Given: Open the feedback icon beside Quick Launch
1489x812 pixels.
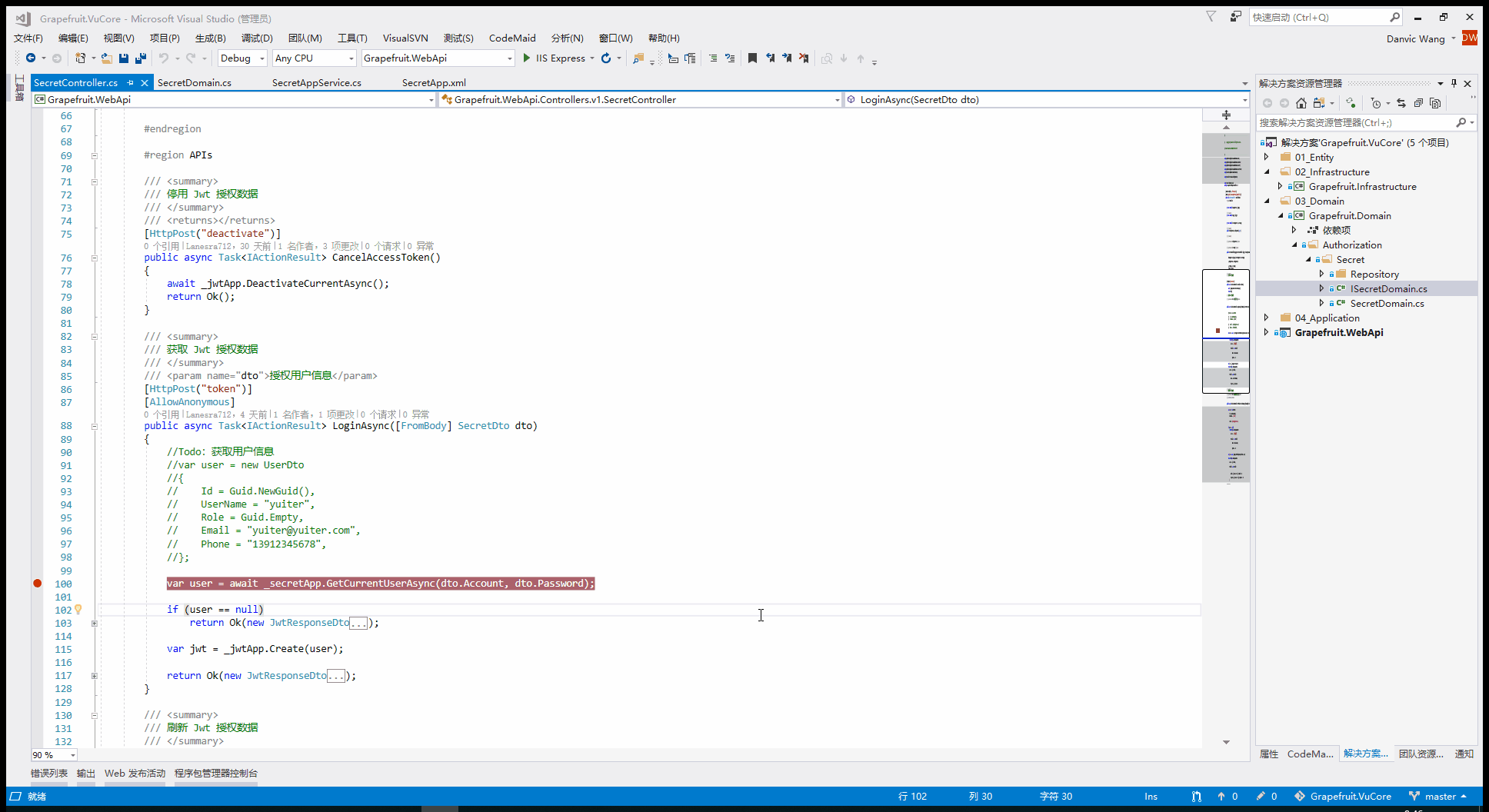Looking at the screenshot, I should click(x=1235, y=17).
